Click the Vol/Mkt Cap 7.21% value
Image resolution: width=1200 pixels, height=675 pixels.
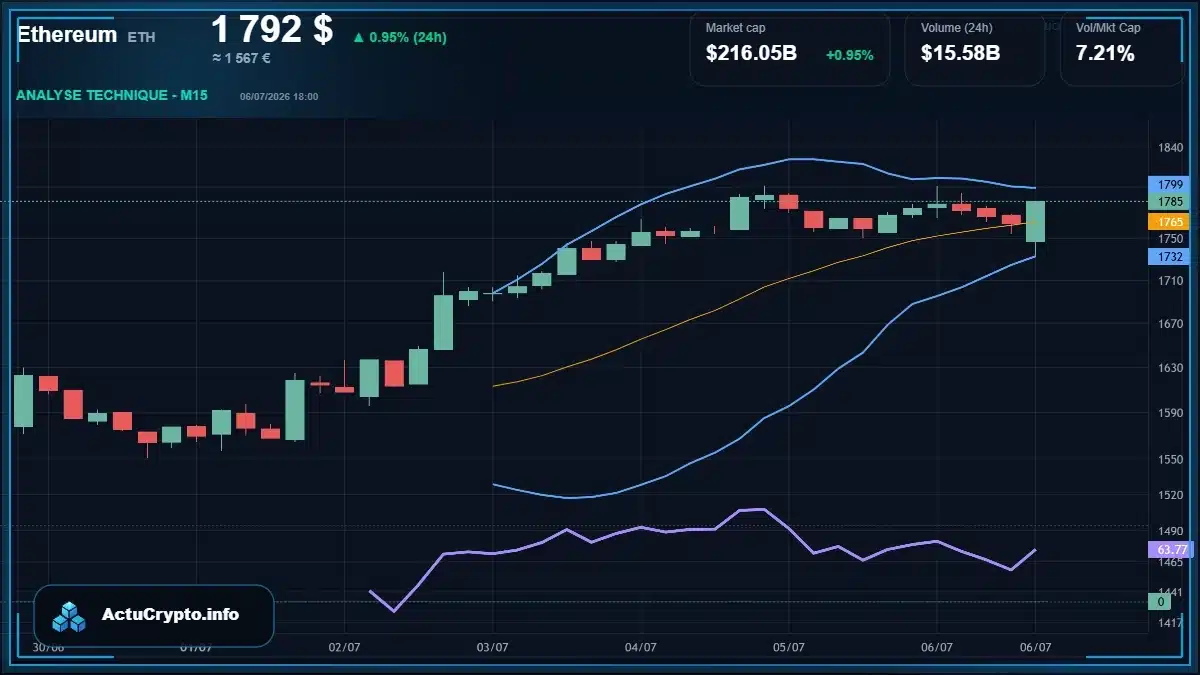(x=1105, y=53)
